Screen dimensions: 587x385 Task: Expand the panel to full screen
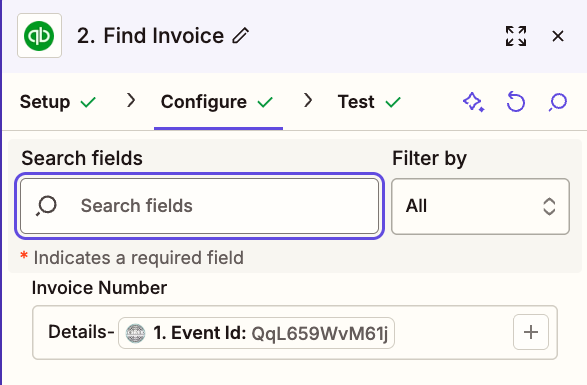pyautogui.click(x=516, y=36)
